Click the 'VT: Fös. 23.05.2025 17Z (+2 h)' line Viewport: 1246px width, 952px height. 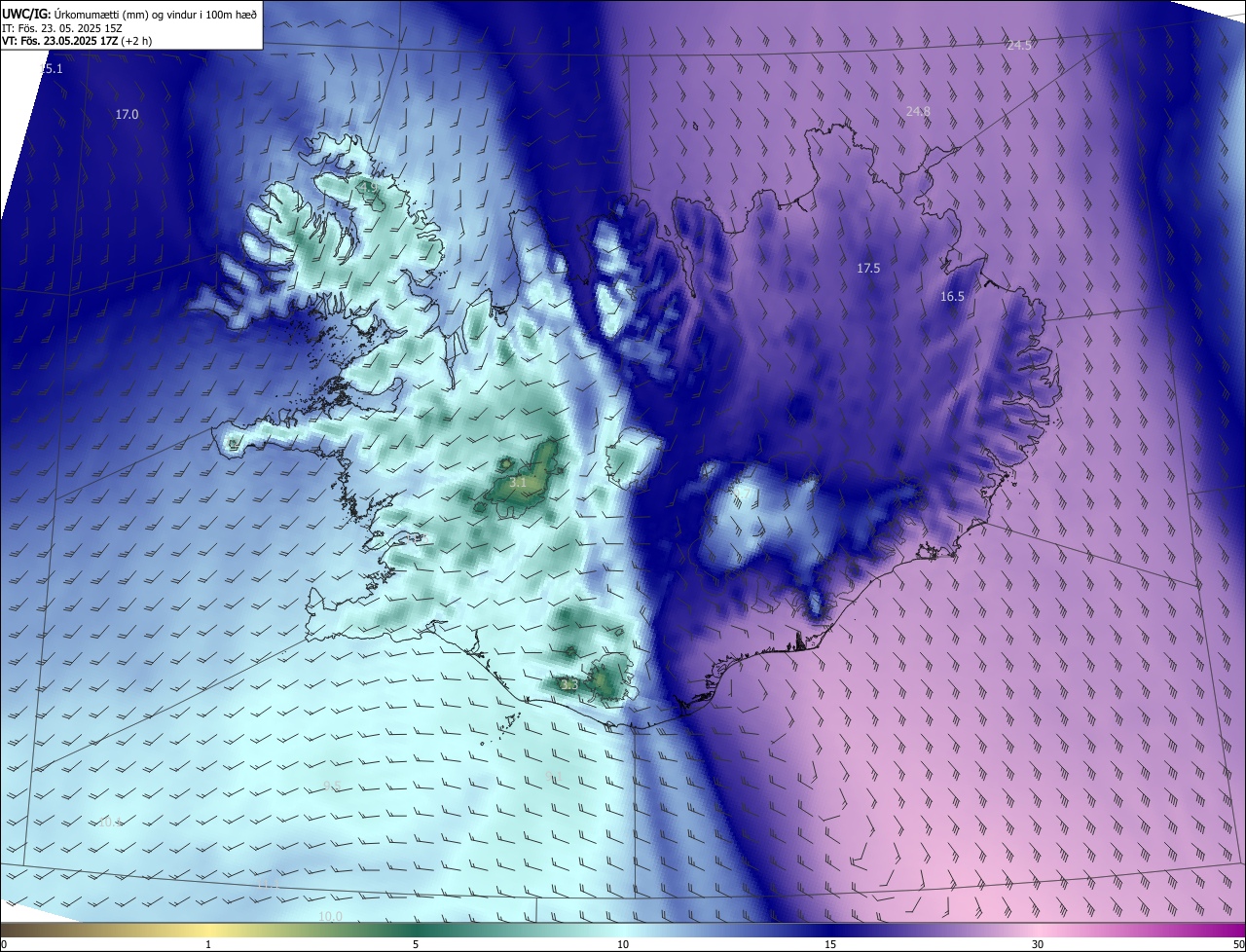tap(78, 41)
